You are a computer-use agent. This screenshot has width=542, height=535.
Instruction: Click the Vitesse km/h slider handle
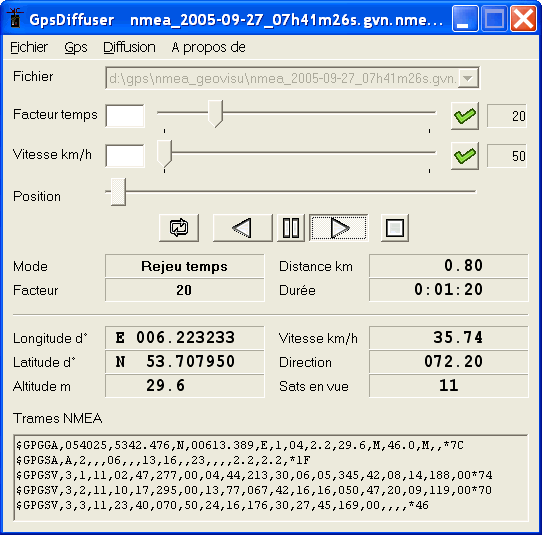pos(164,154)
